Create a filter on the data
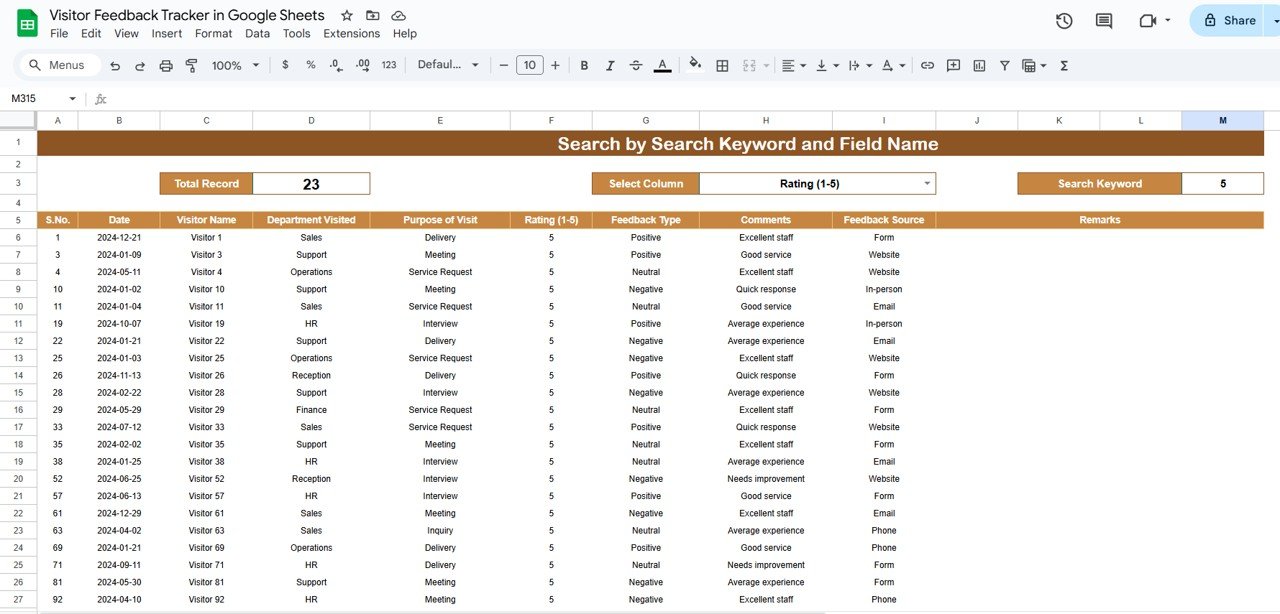 (x=1003, y=65)
